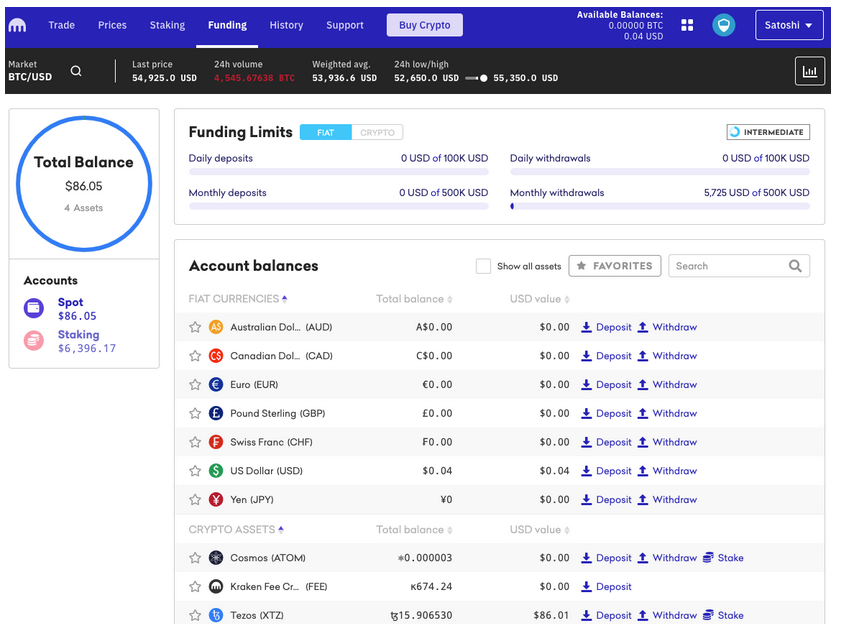Viewport: 841px width, 624px height.
Task: Enable the Show all assets checkbox
Action: point(483,266)
